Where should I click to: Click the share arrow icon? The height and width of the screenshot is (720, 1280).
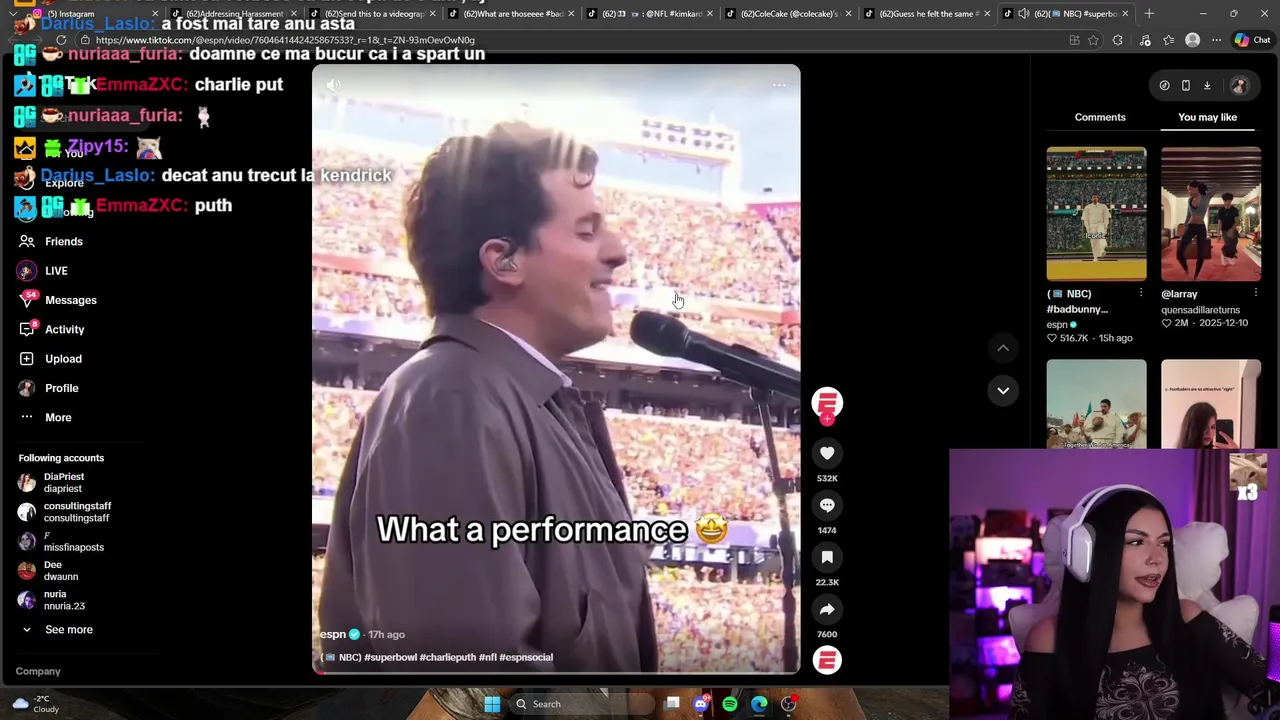827,610
